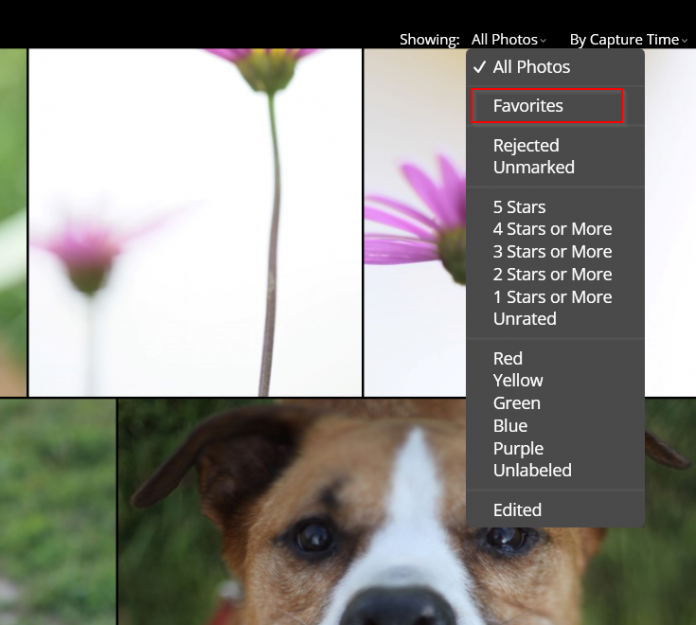Filter to 5 Stars photos
Viewport: 696px width, 625px height.
point(519,207)
